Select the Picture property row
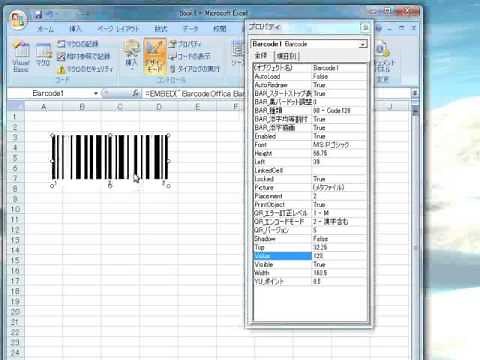The width and height of the screenshot is (480, 360). tap(310, 187)
